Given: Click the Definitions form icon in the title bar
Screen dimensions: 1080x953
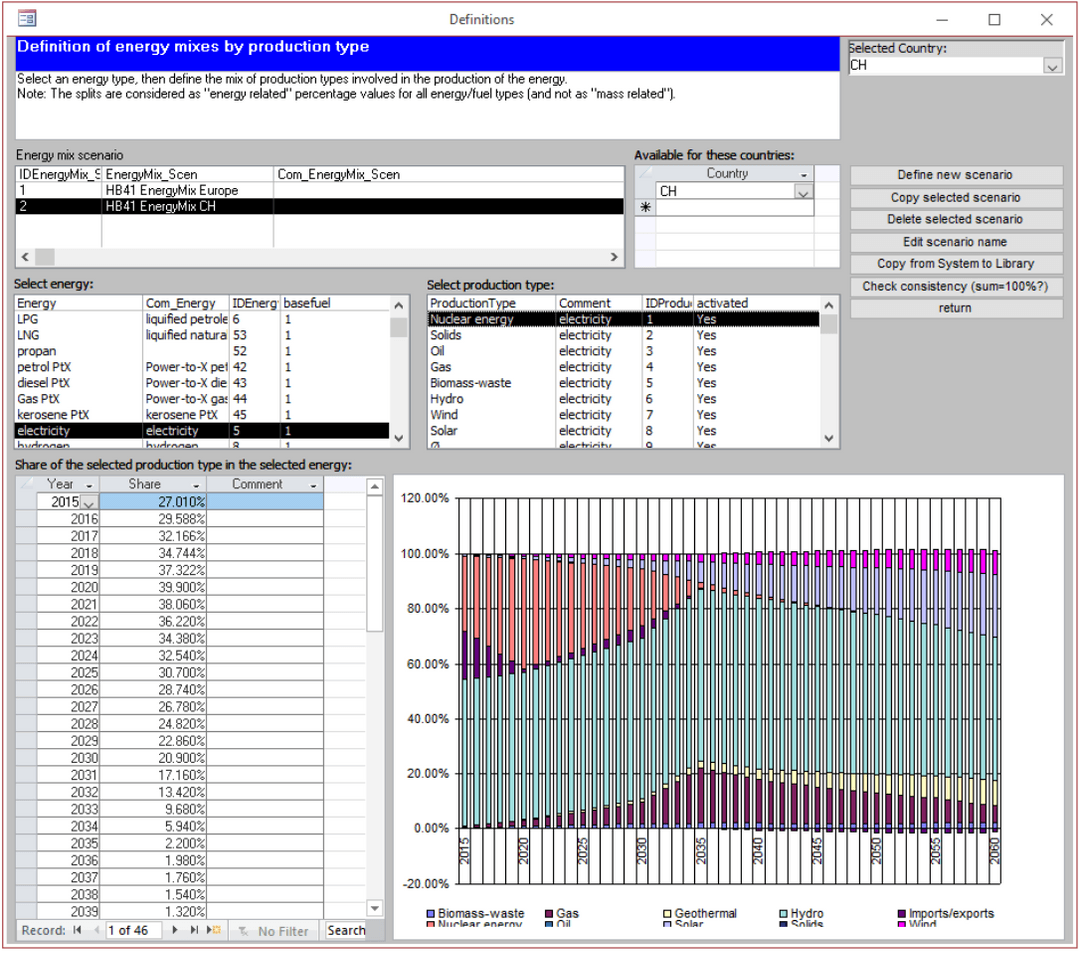Looking at the screenshot, I should coord(27,18).
